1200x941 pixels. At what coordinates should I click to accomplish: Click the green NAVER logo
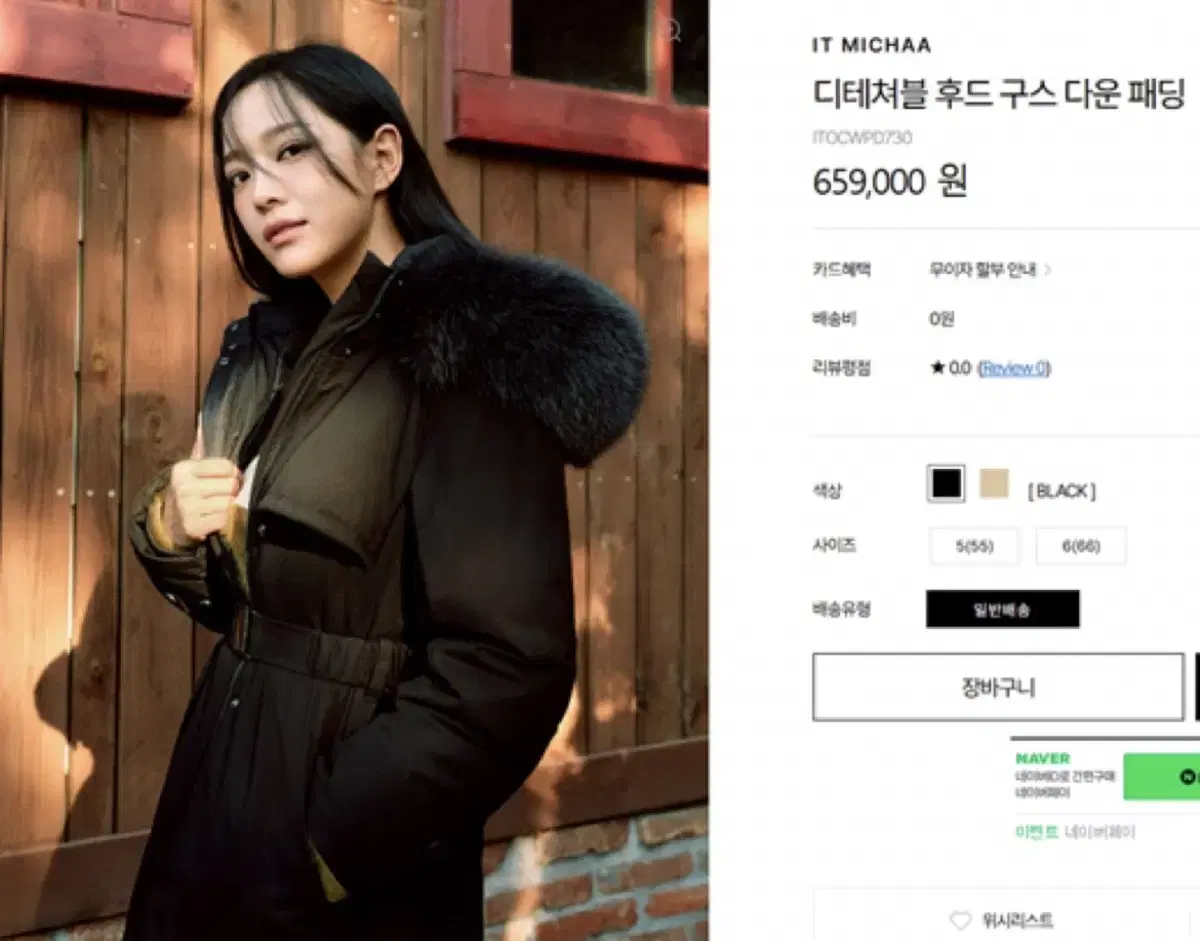pyautogui.click(x=1043, y=758)
